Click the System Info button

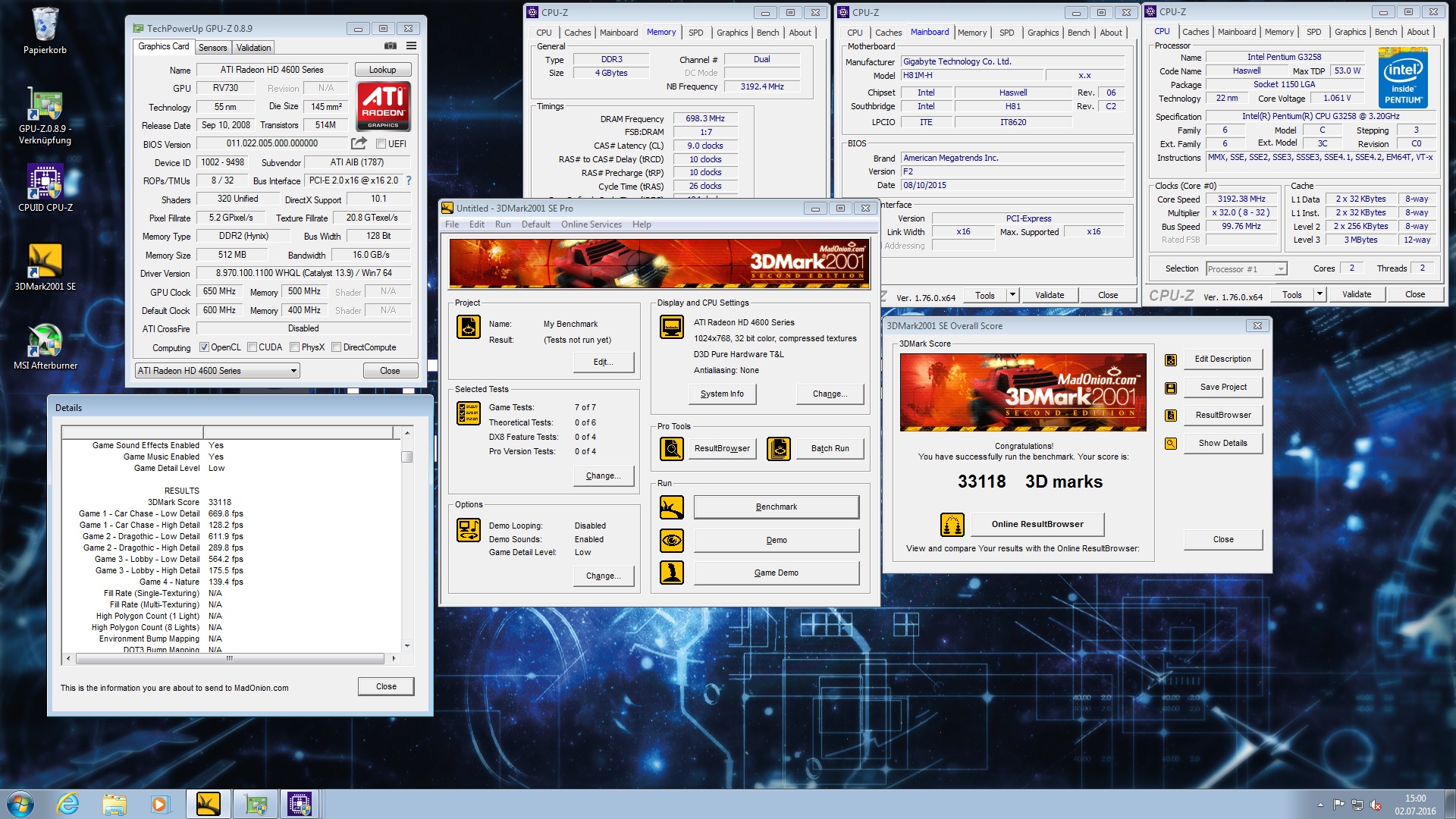pyautogui.click(x=722, y=394)
